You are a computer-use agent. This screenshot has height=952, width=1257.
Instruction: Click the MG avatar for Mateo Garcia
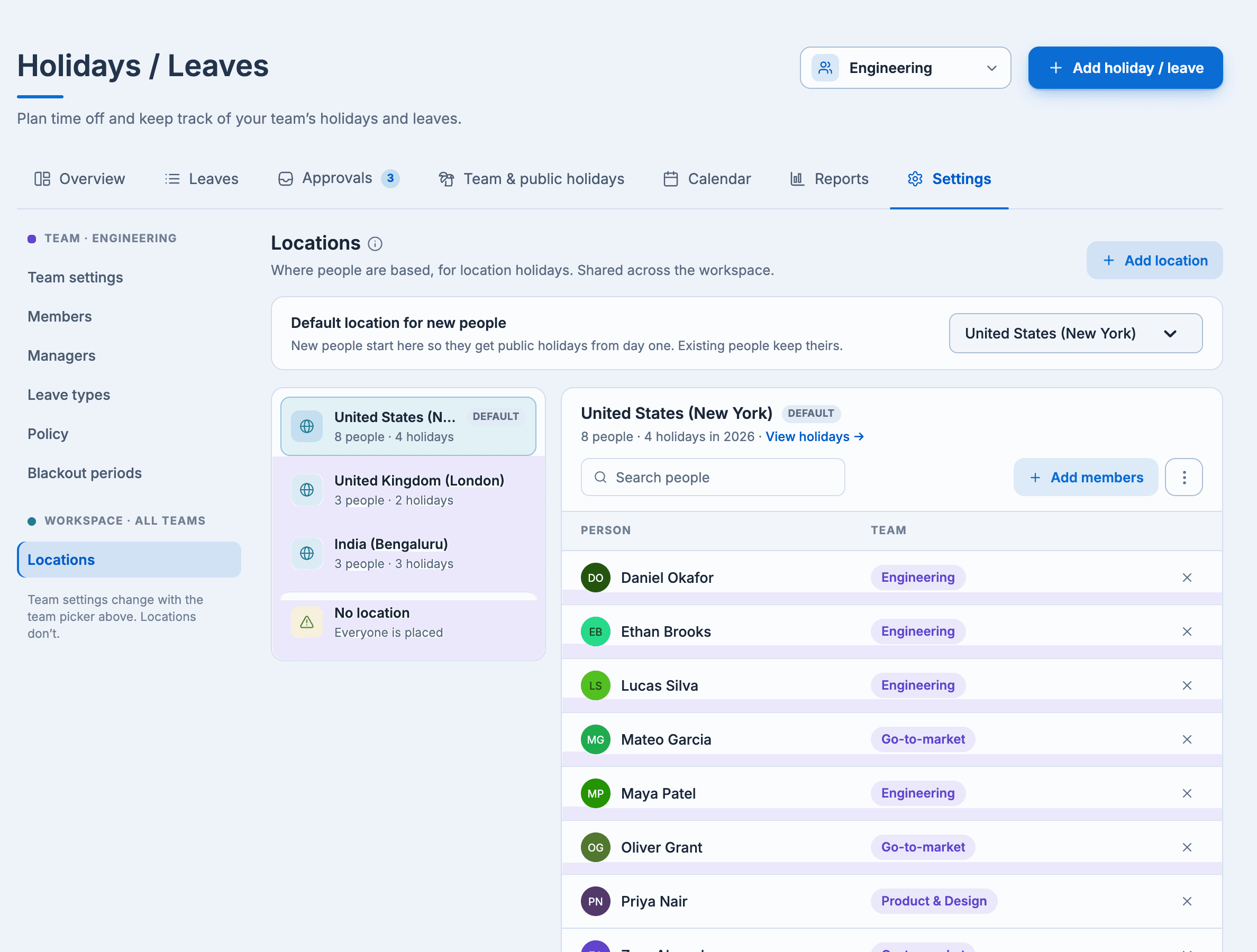coord(596,739)
